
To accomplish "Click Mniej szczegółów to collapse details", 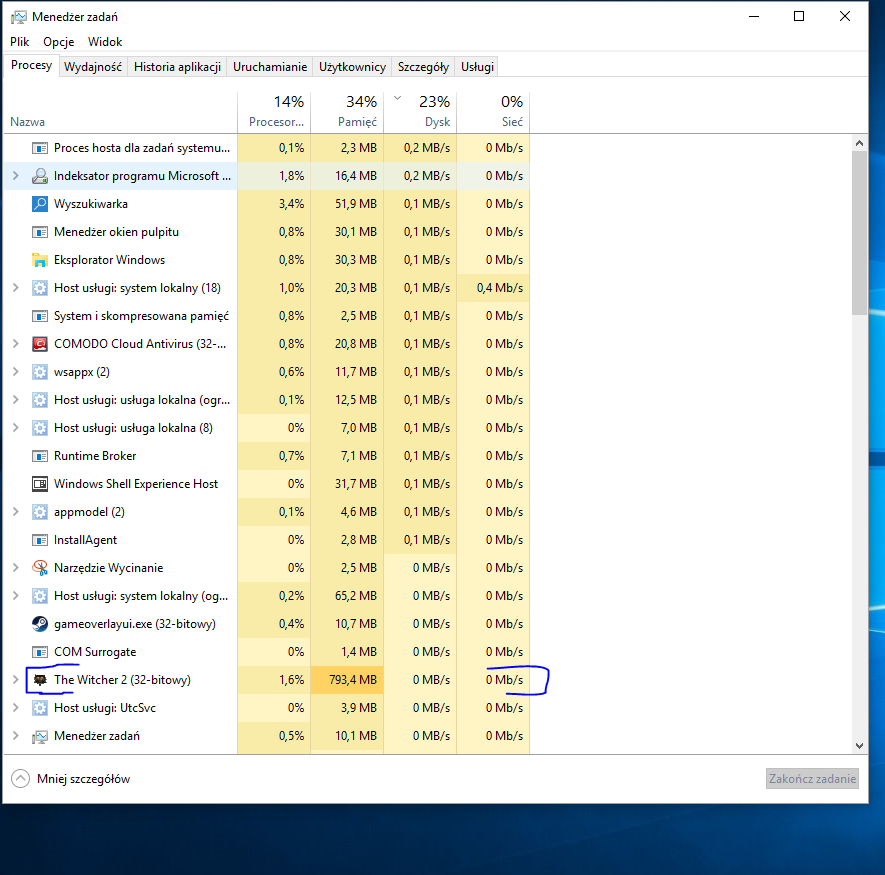I will point(71,779).
